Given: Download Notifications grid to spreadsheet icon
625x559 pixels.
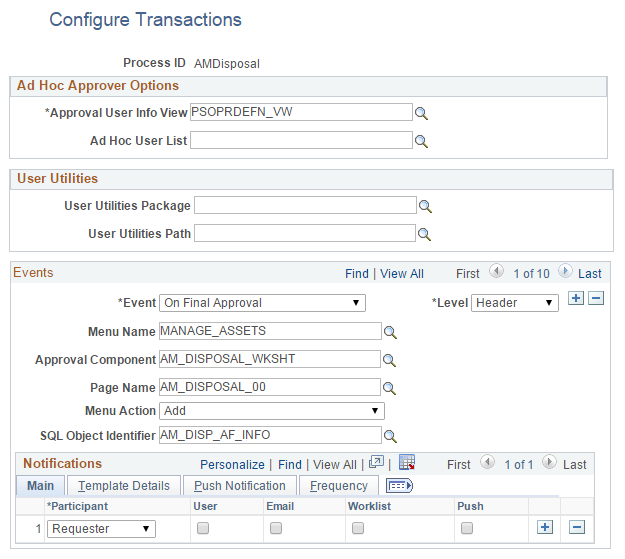Looking at the screenshot, I should tap(407, 462).
